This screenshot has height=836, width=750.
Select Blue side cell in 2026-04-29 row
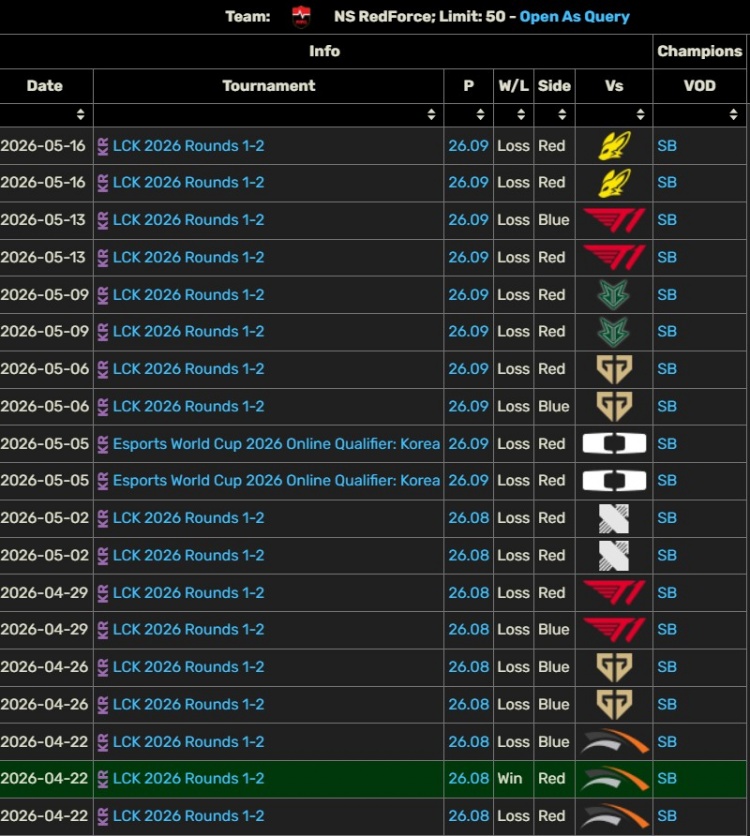[x=554, y=630]
